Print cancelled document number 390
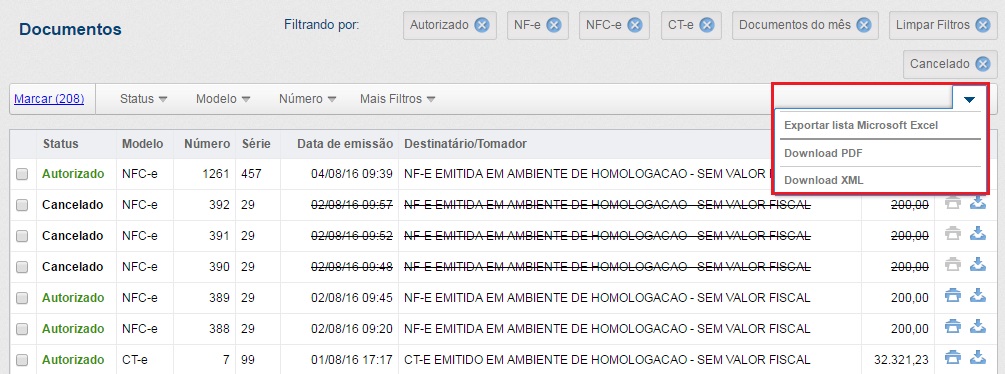The image size is (1005, 374). coord(953,265)
